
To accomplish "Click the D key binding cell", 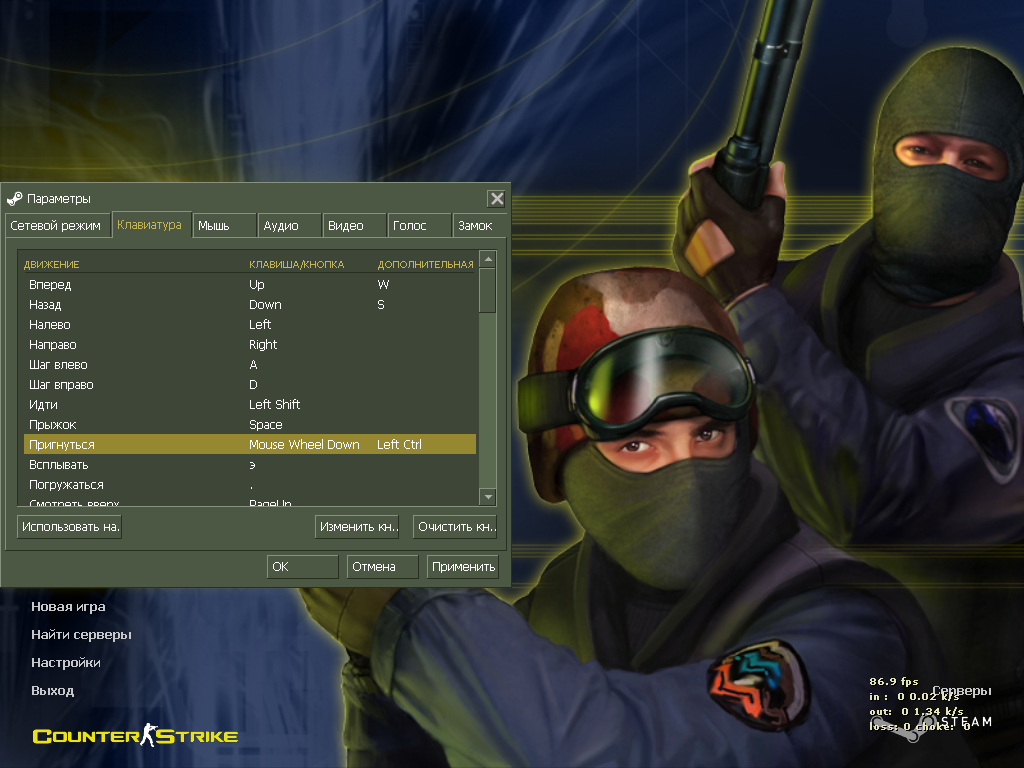I will coord(253,385).
